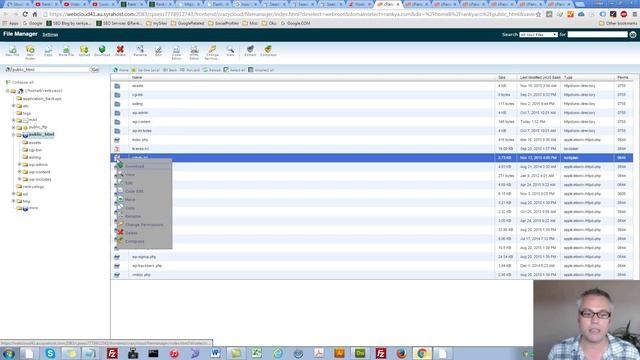Image resolution: width=640 pixels, height=360 pixels.
Task: Expand the wp-includes folder in the tree
Action: pos(20,180)
